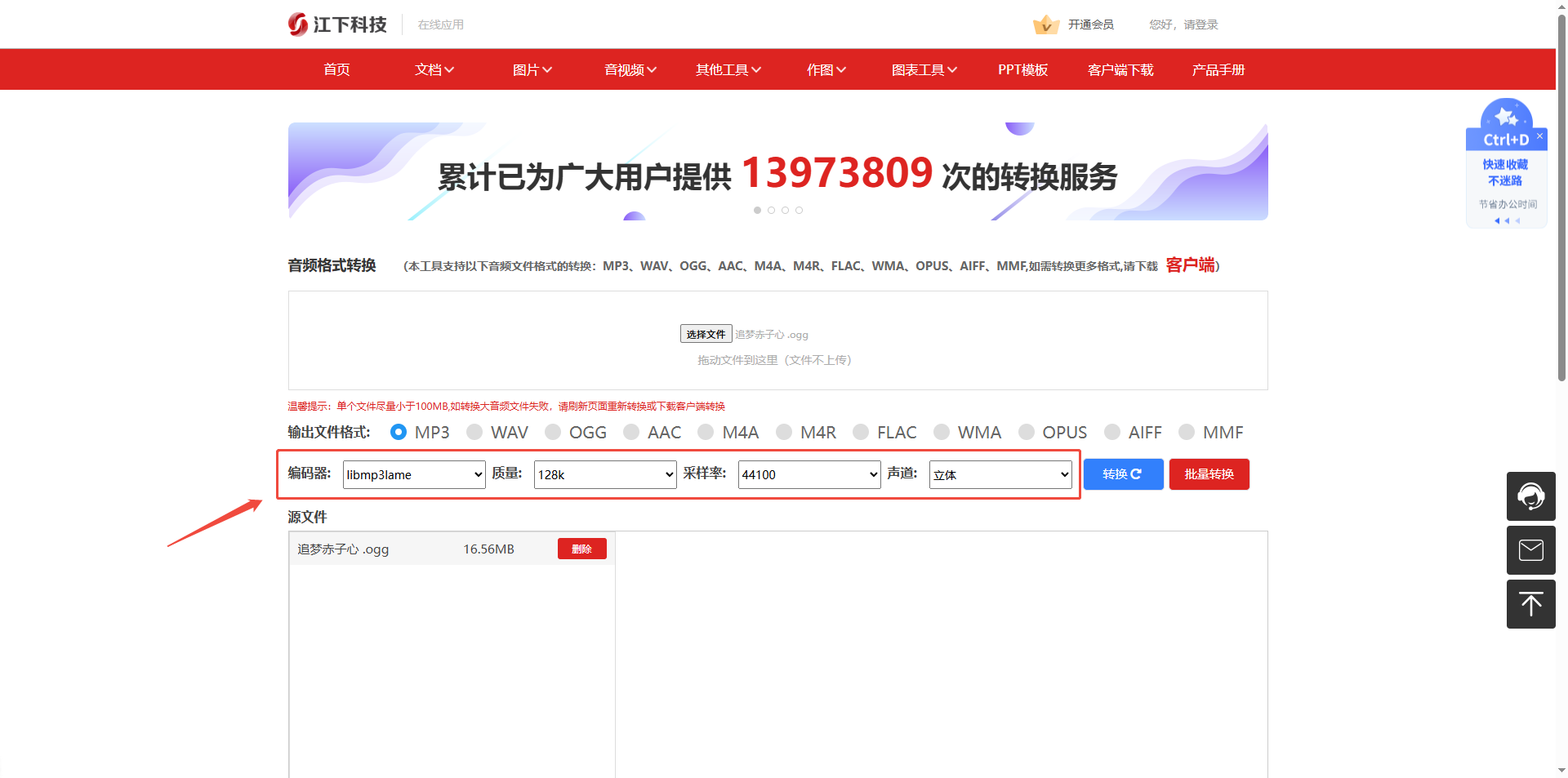Select the third banner carousel dot
Viewport: 1568px width, 778px height.
click(x=785, y=211)
